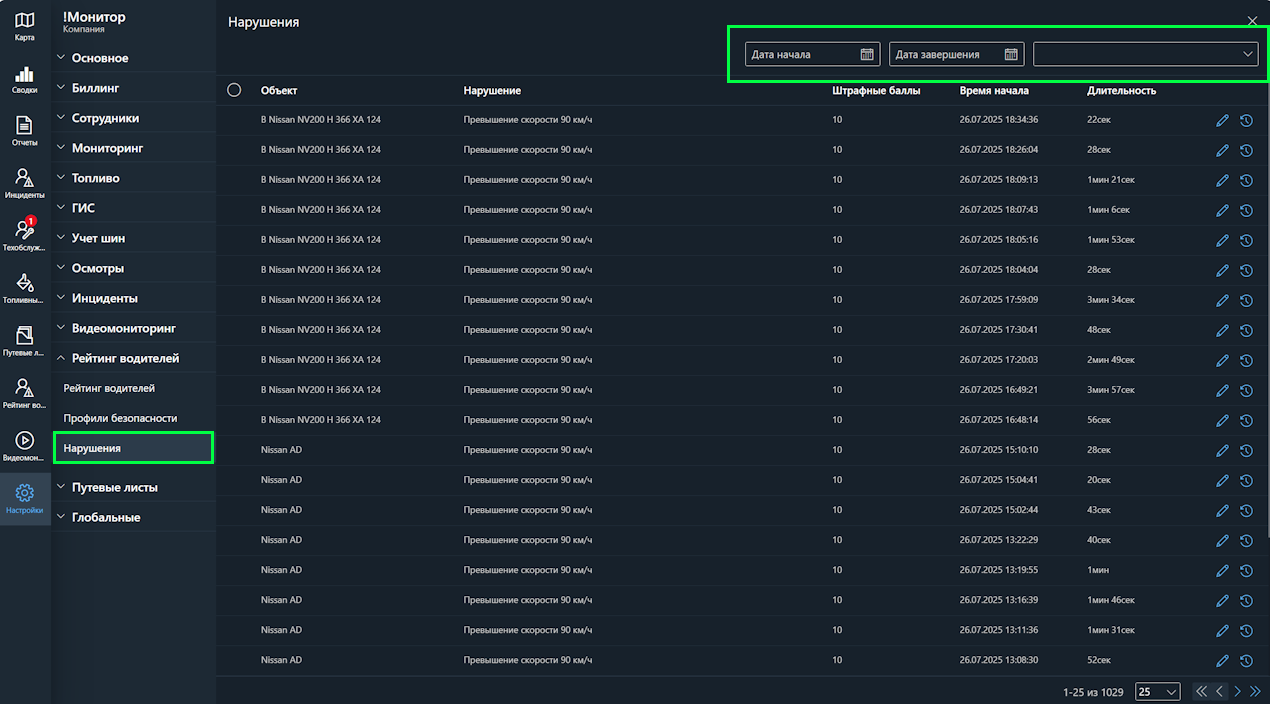The height and width of the screenshot is (704, 1270).
Task: Jump to the last page of results
Action: point(1255,692)
